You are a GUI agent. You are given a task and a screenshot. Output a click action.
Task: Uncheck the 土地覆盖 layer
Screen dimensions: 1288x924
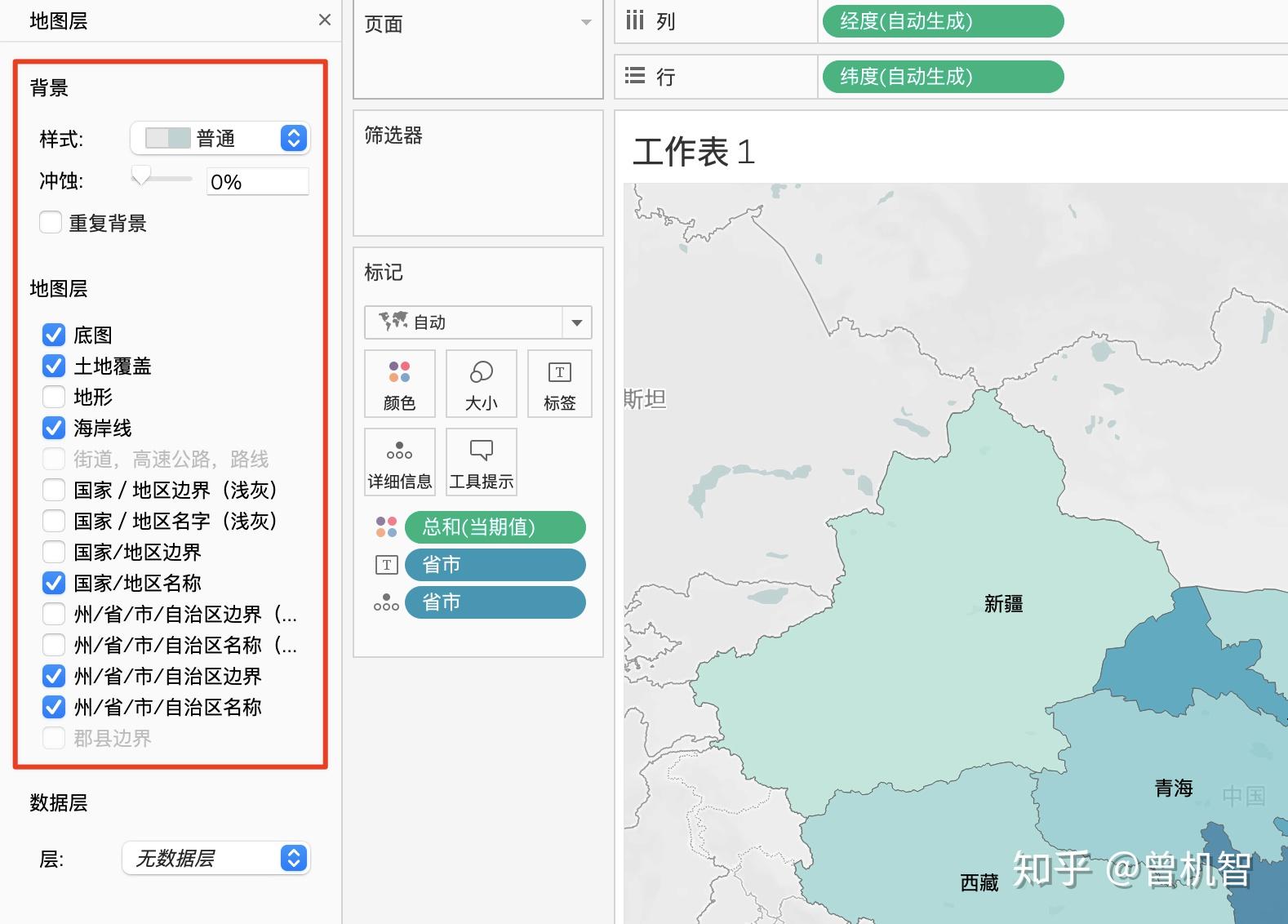[x=54, y=366]
